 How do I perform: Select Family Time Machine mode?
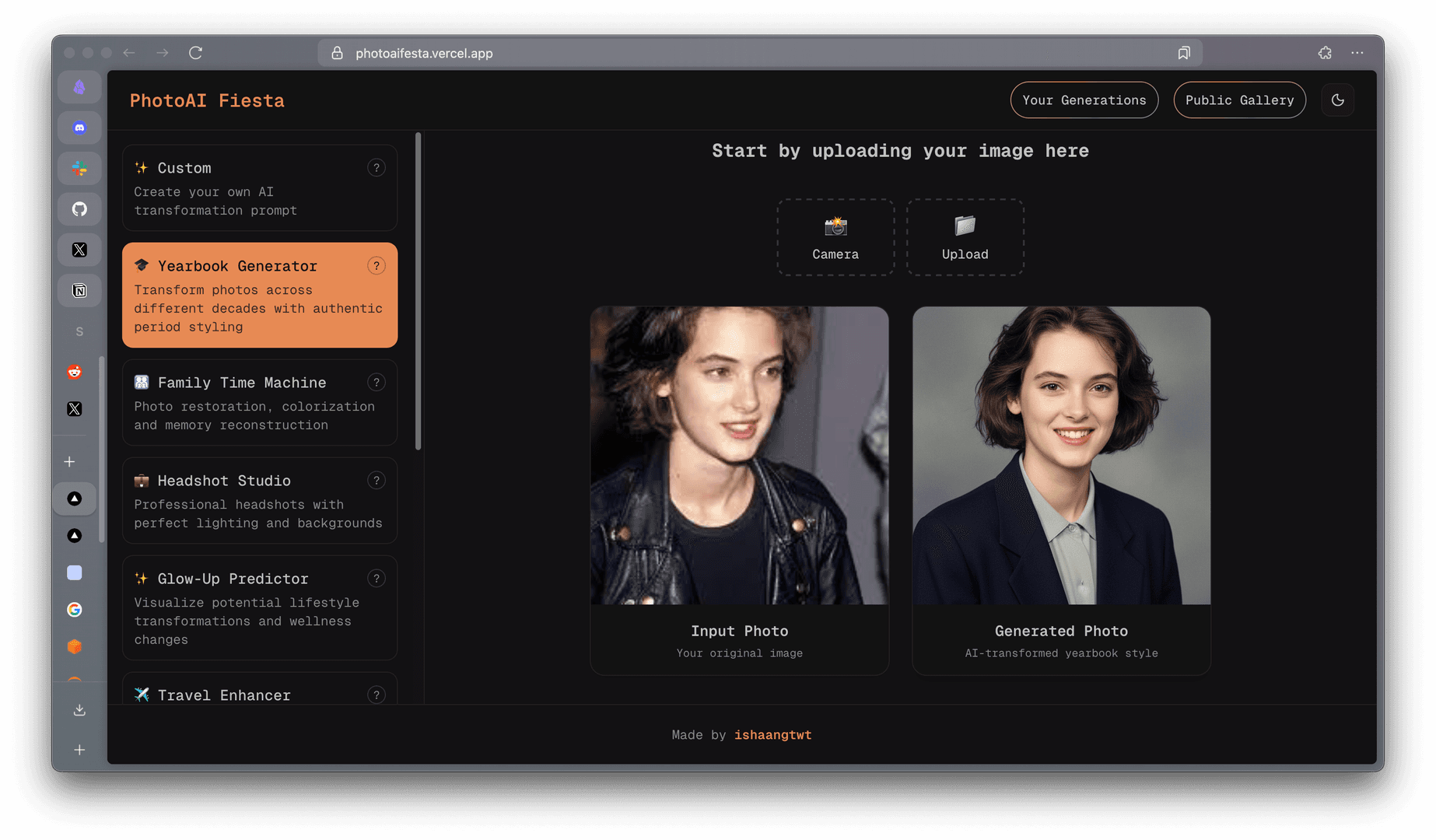259,403
